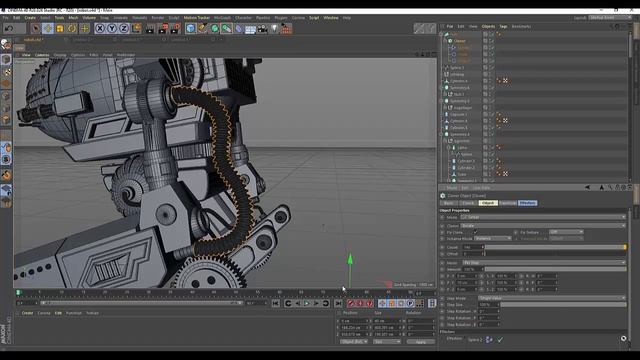640x360 pixels.
Task: Activate the Move tool in the toolbar
Action: coord(48,28)
